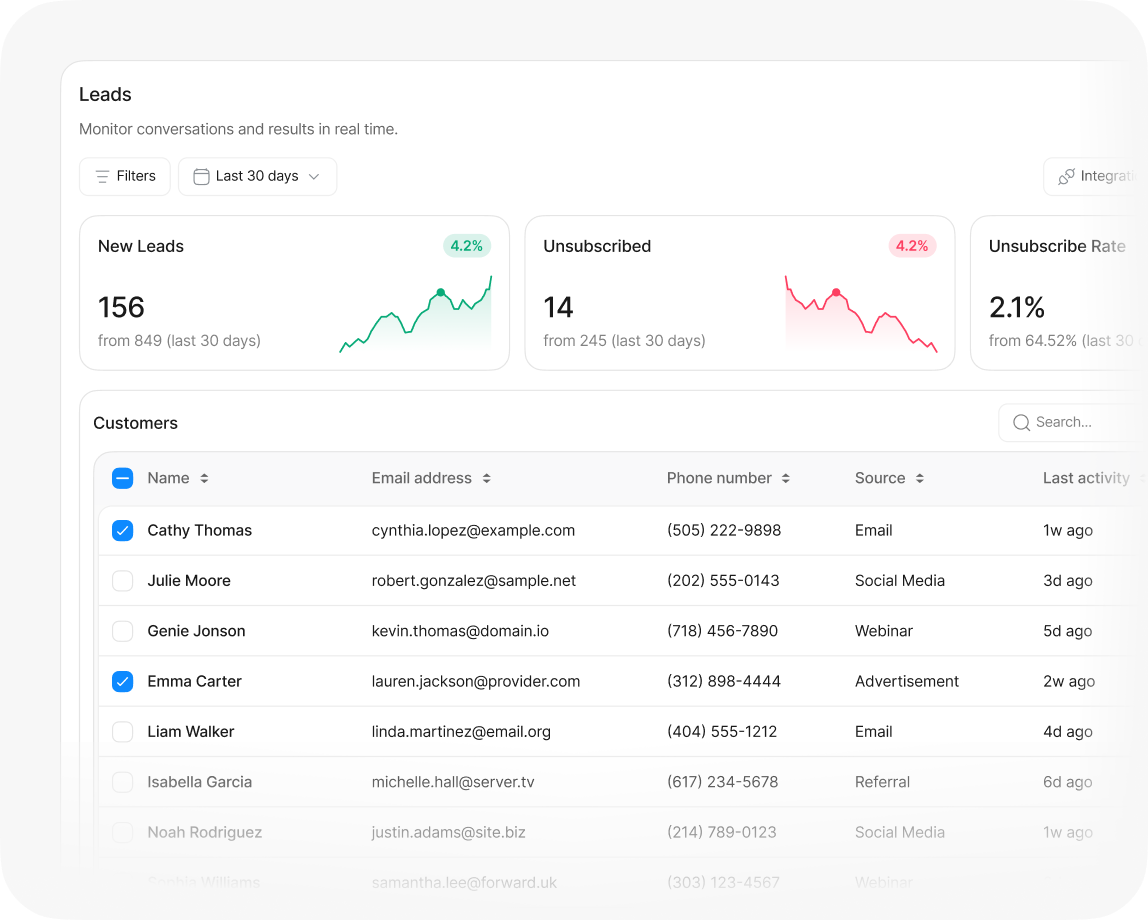
Task: Check the Isabella Garcia row checkbox
Action: coord(122,782)
